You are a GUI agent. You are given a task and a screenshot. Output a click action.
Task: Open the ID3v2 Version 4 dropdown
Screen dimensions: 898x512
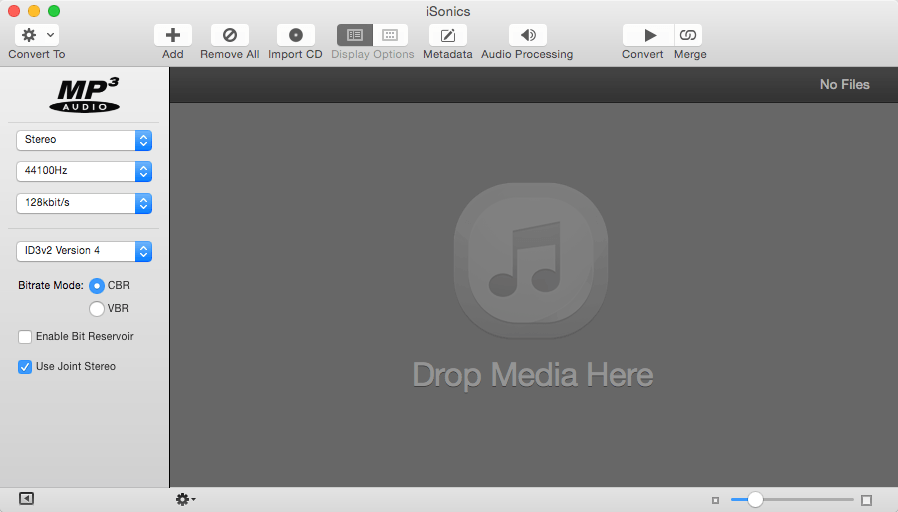[84, 251]
